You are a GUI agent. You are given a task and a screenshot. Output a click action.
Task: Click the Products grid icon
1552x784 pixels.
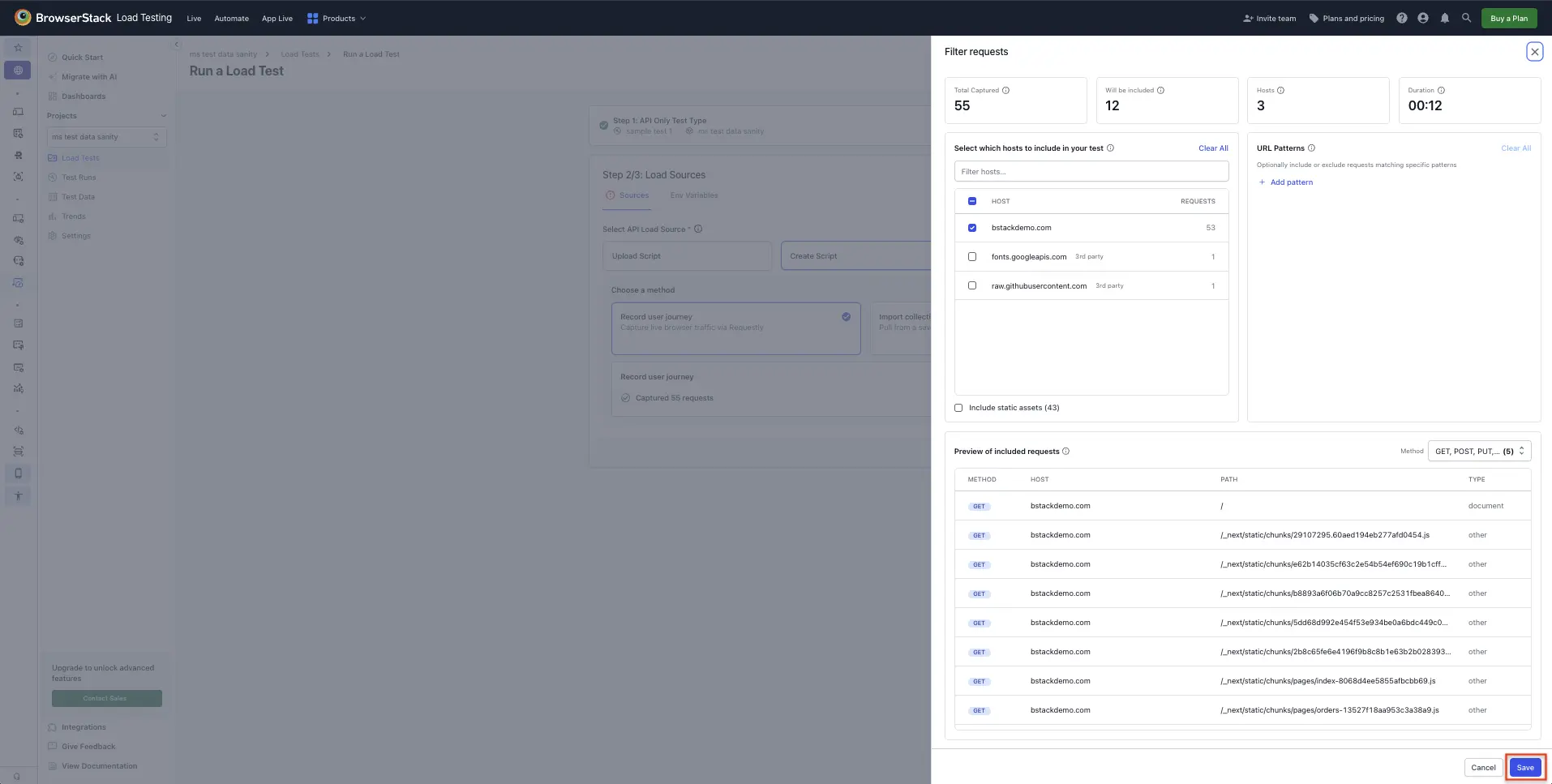click(x=312, y=18)
